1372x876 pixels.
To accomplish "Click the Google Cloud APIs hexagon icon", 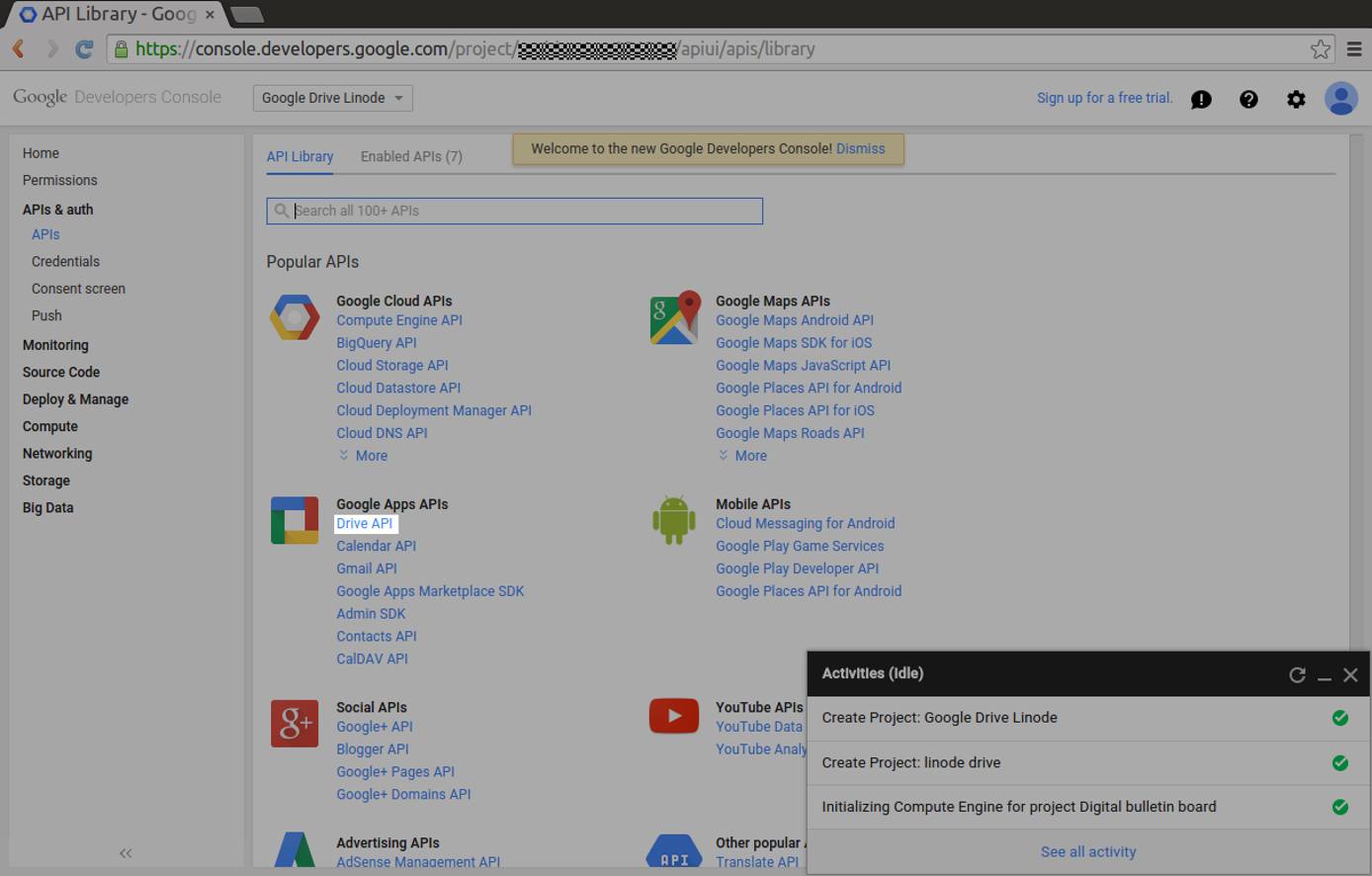I will tap(294, 317).
